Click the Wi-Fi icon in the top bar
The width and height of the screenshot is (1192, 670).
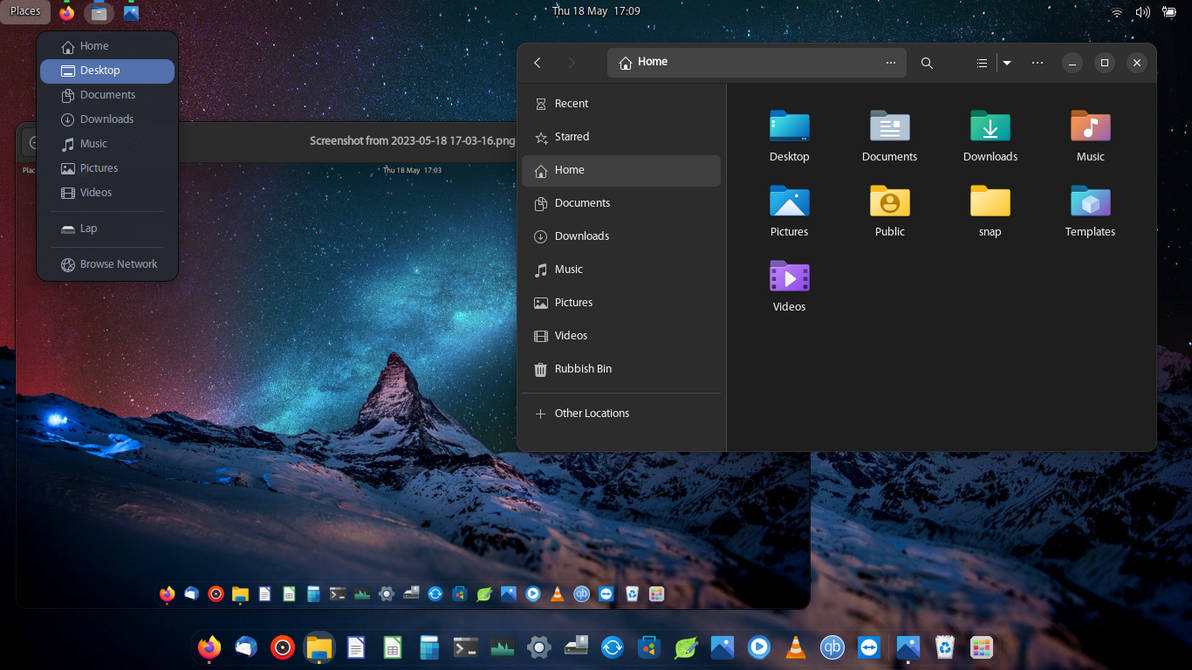tap(1117, 13)
